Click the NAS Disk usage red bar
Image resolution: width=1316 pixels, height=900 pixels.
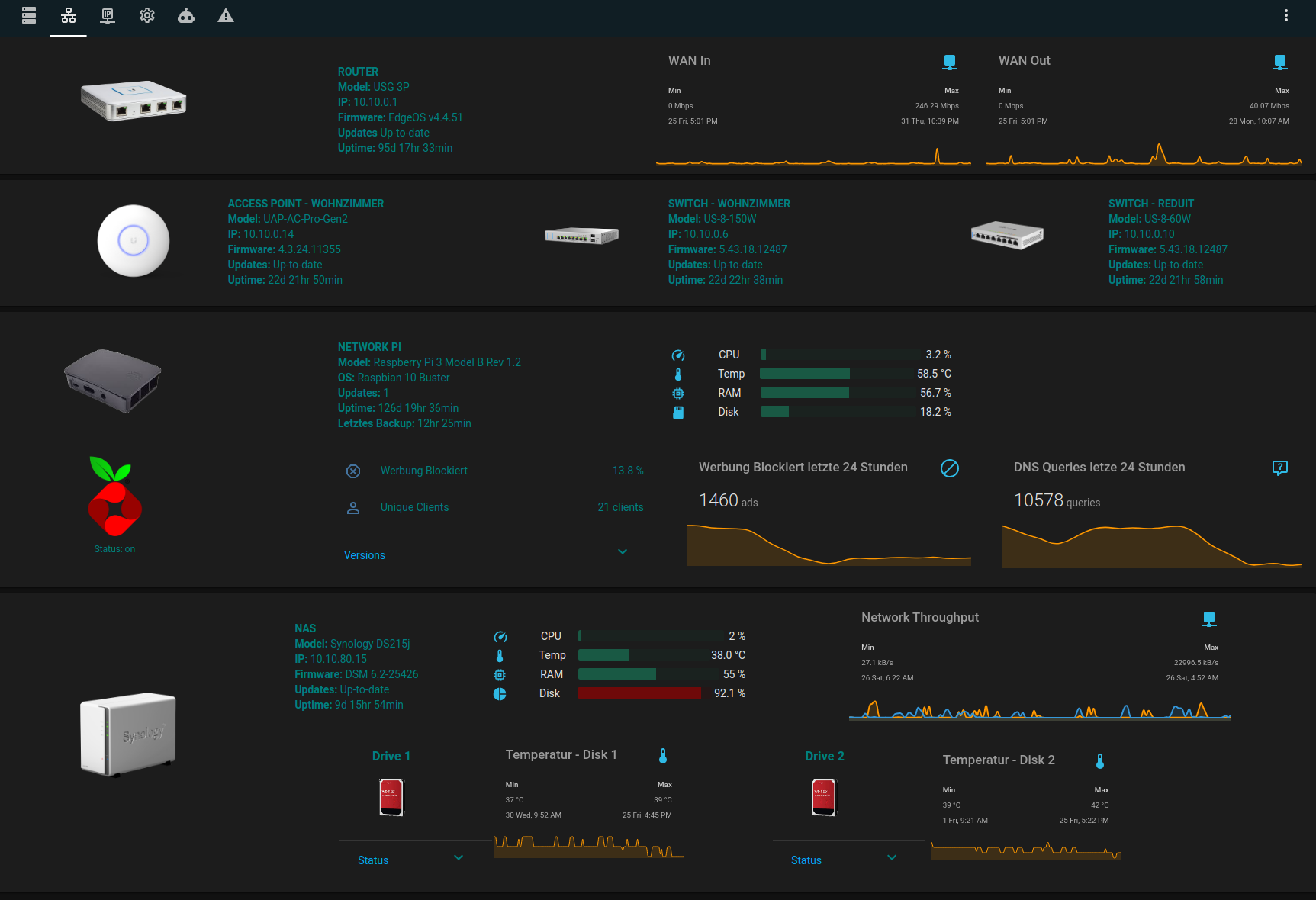click(x=639, y=693)
